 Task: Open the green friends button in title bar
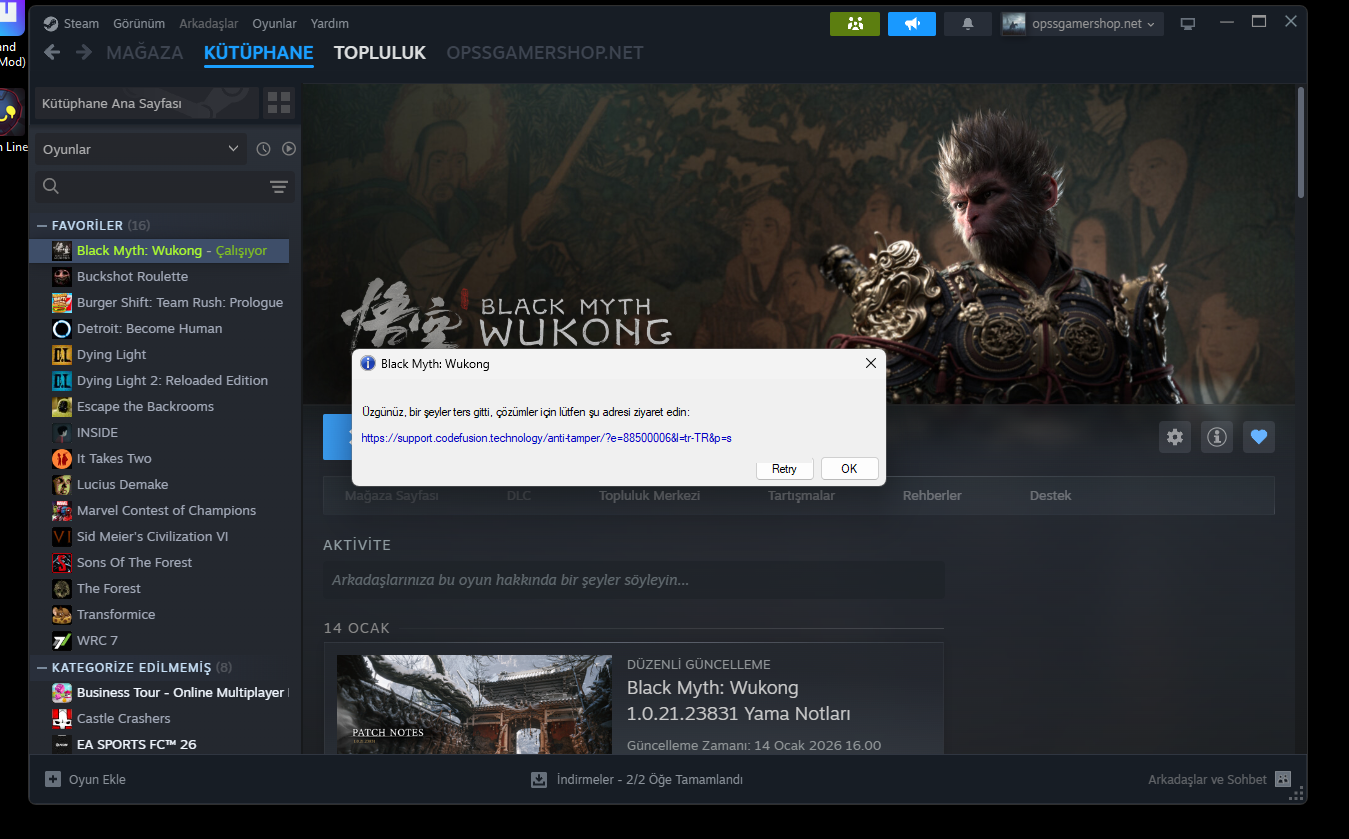pyautogui.click(x=854, y=24)
